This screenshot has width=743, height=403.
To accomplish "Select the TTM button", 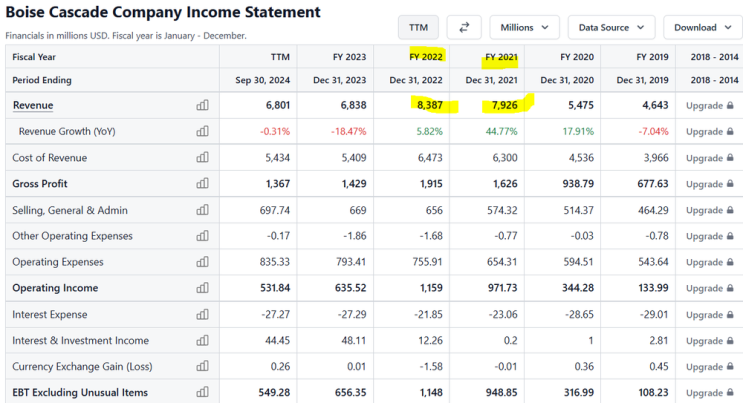I will 418,27.
